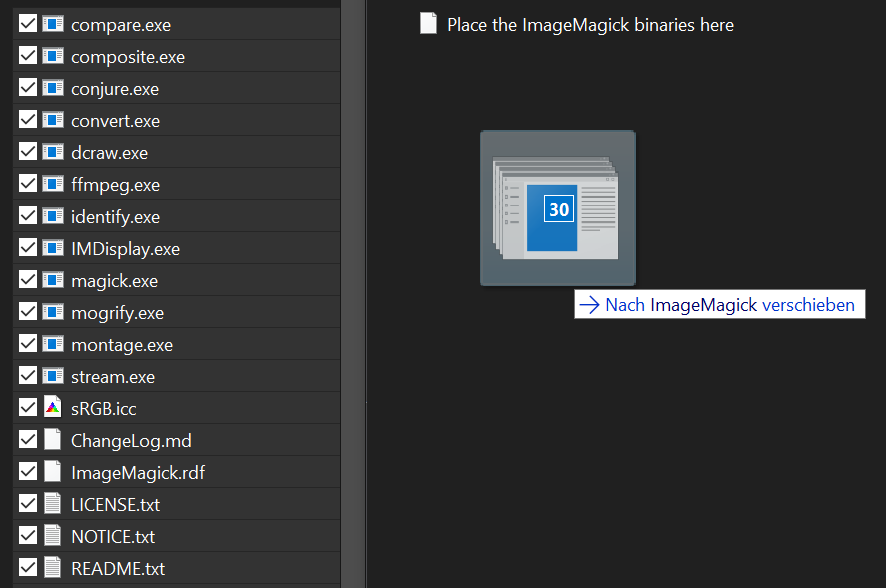Select the identify.exe file name
Screen dimensions: 886x588
[x=115, y=217]
